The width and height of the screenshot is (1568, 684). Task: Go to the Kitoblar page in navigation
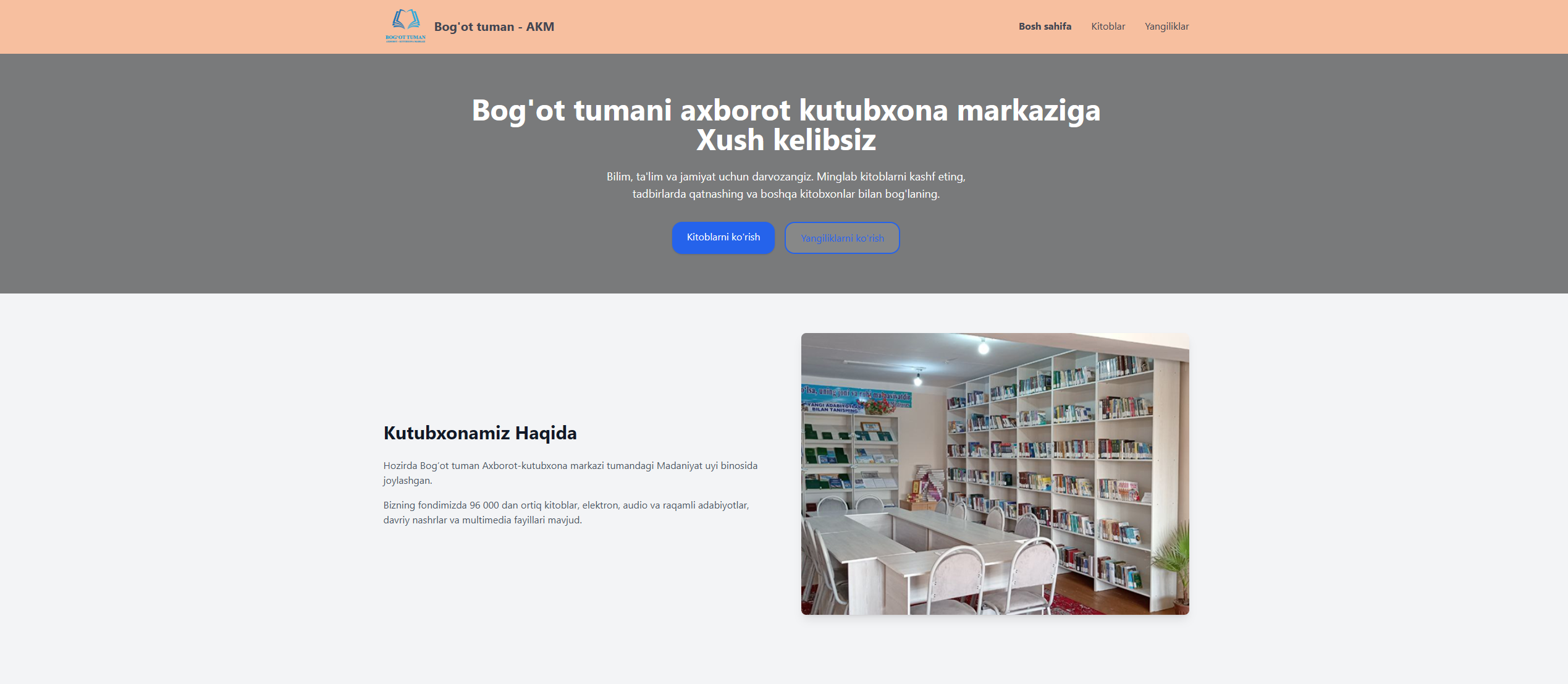pos(1108,27)
